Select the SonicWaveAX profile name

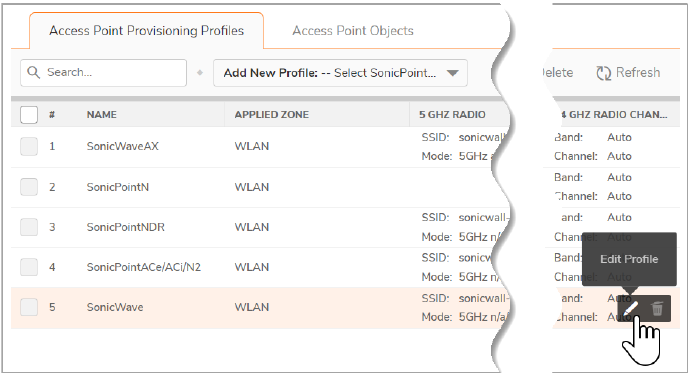pyautogui.click(x=123, y=146)
